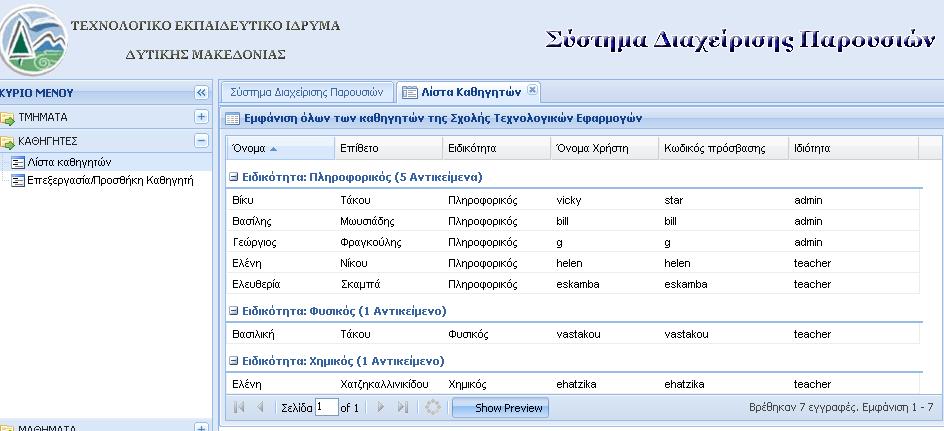944x431 pixels.
Task: Select the Βίκυ row name cell
Action: coord(281,200)
